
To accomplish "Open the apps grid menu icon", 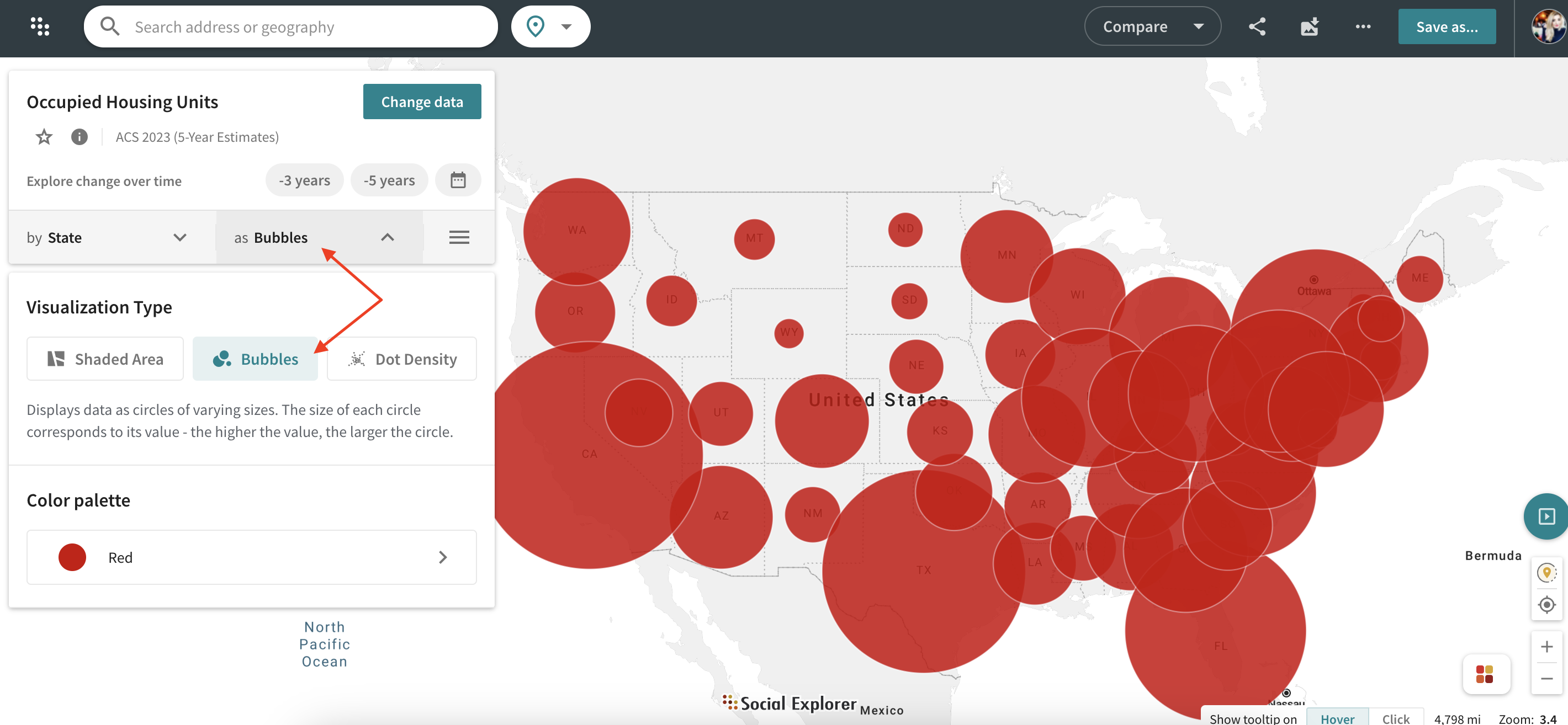I will (x=40, y=26).
